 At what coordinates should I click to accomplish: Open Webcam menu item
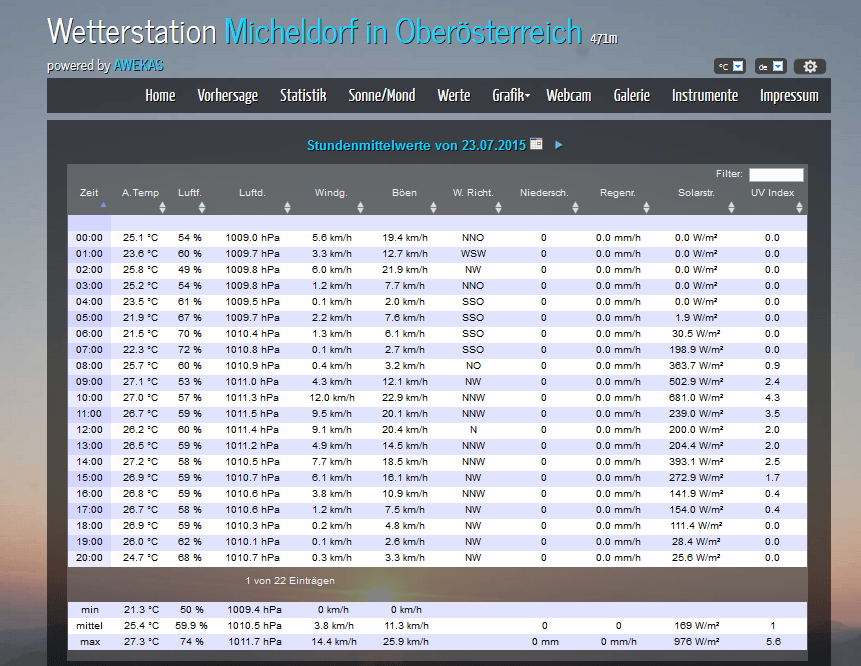[x=569, y=96]
